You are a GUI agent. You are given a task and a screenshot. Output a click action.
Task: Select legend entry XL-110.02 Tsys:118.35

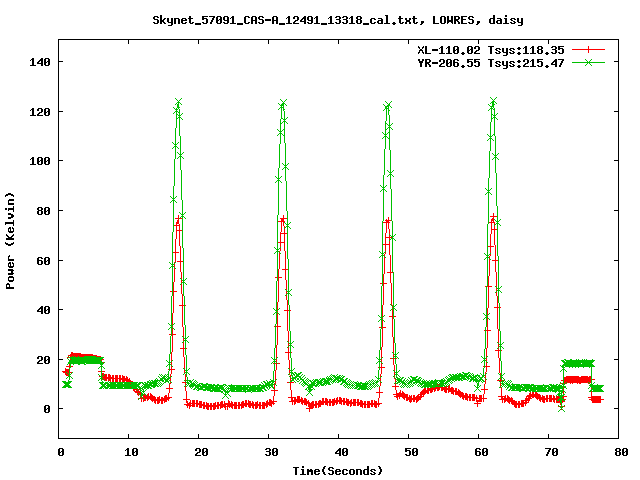click(x=491, y=50)
